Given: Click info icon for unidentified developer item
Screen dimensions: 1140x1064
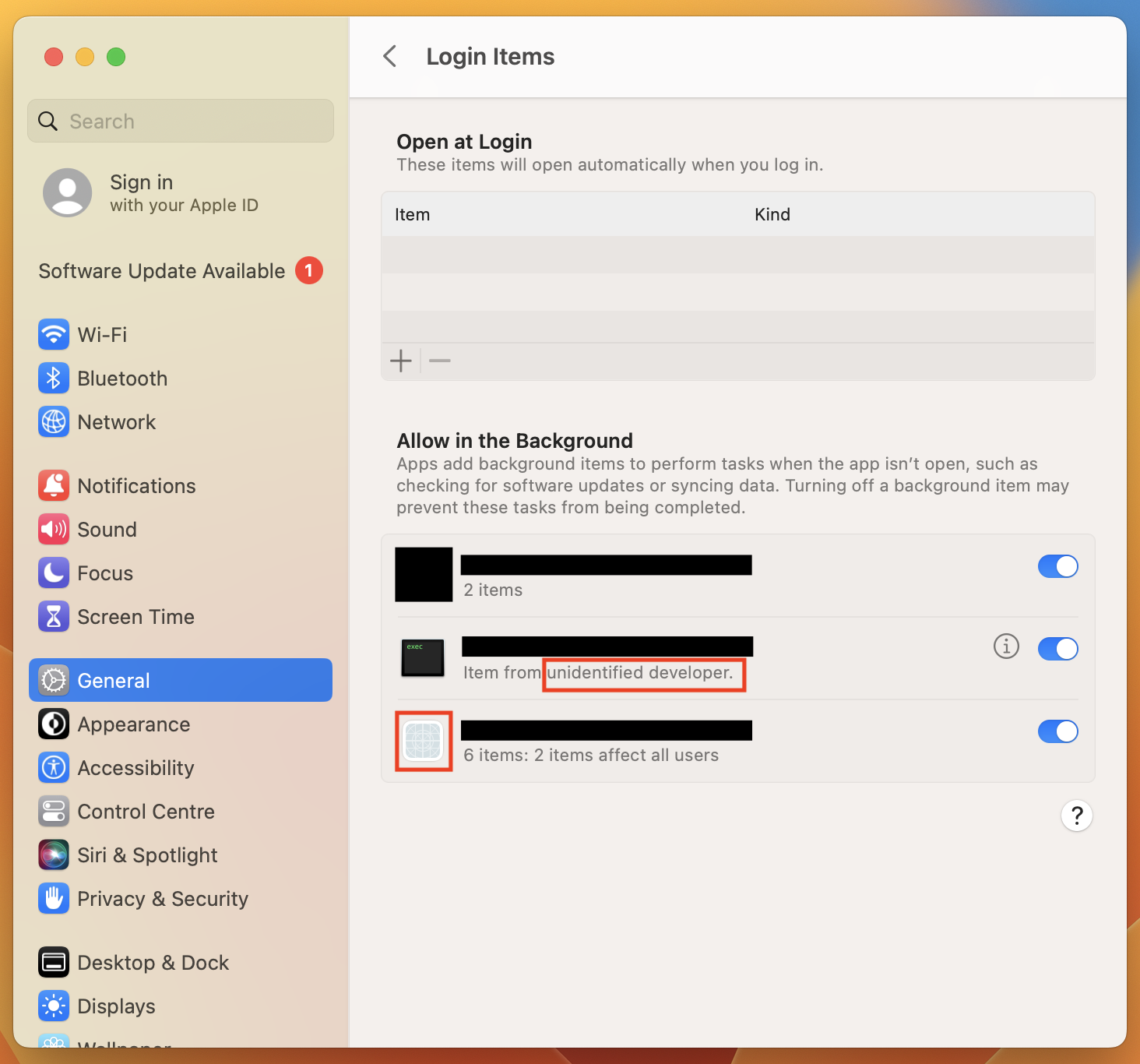Looking at the screenshot, I should point(1006,647).
